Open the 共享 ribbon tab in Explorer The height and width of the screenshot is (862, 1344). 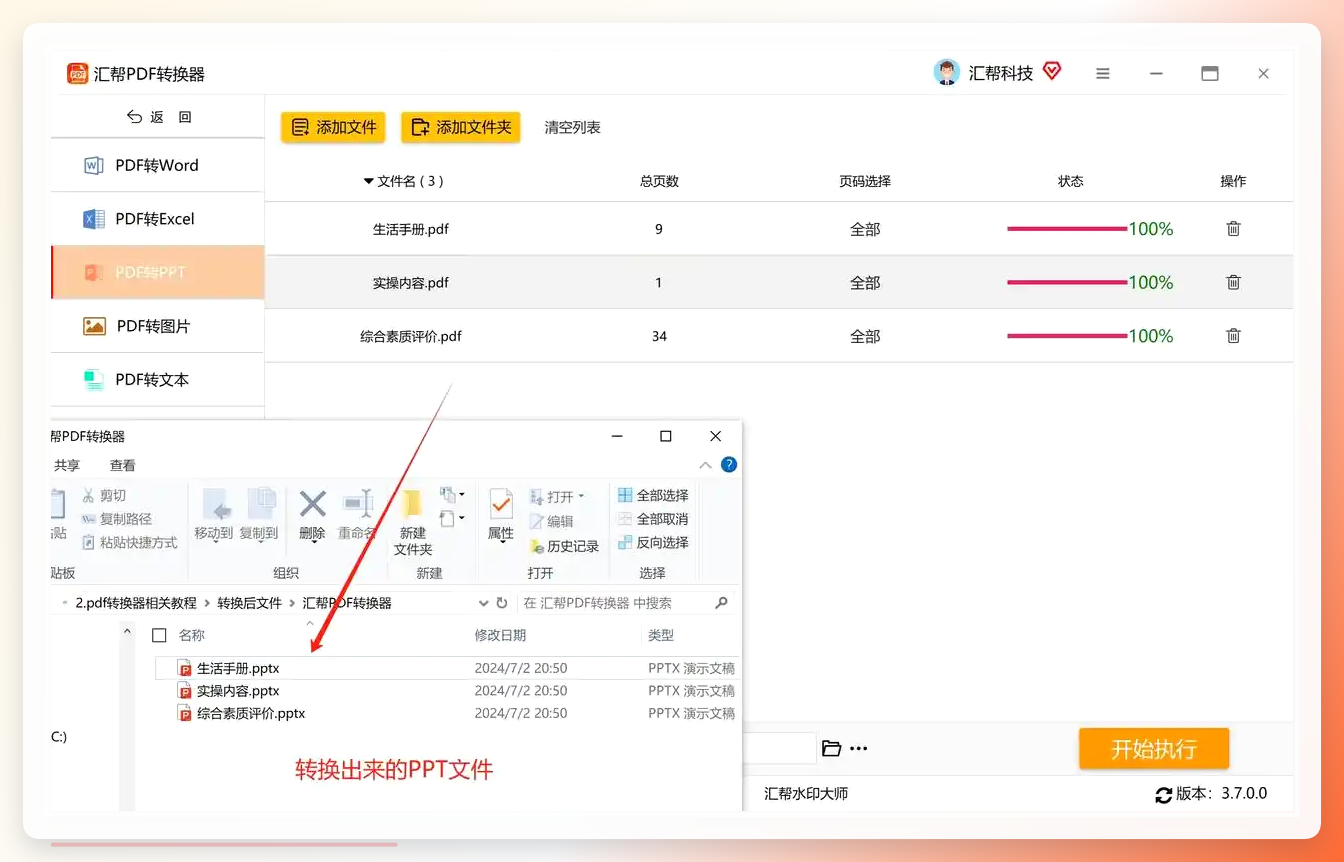(x=67, y=466)
